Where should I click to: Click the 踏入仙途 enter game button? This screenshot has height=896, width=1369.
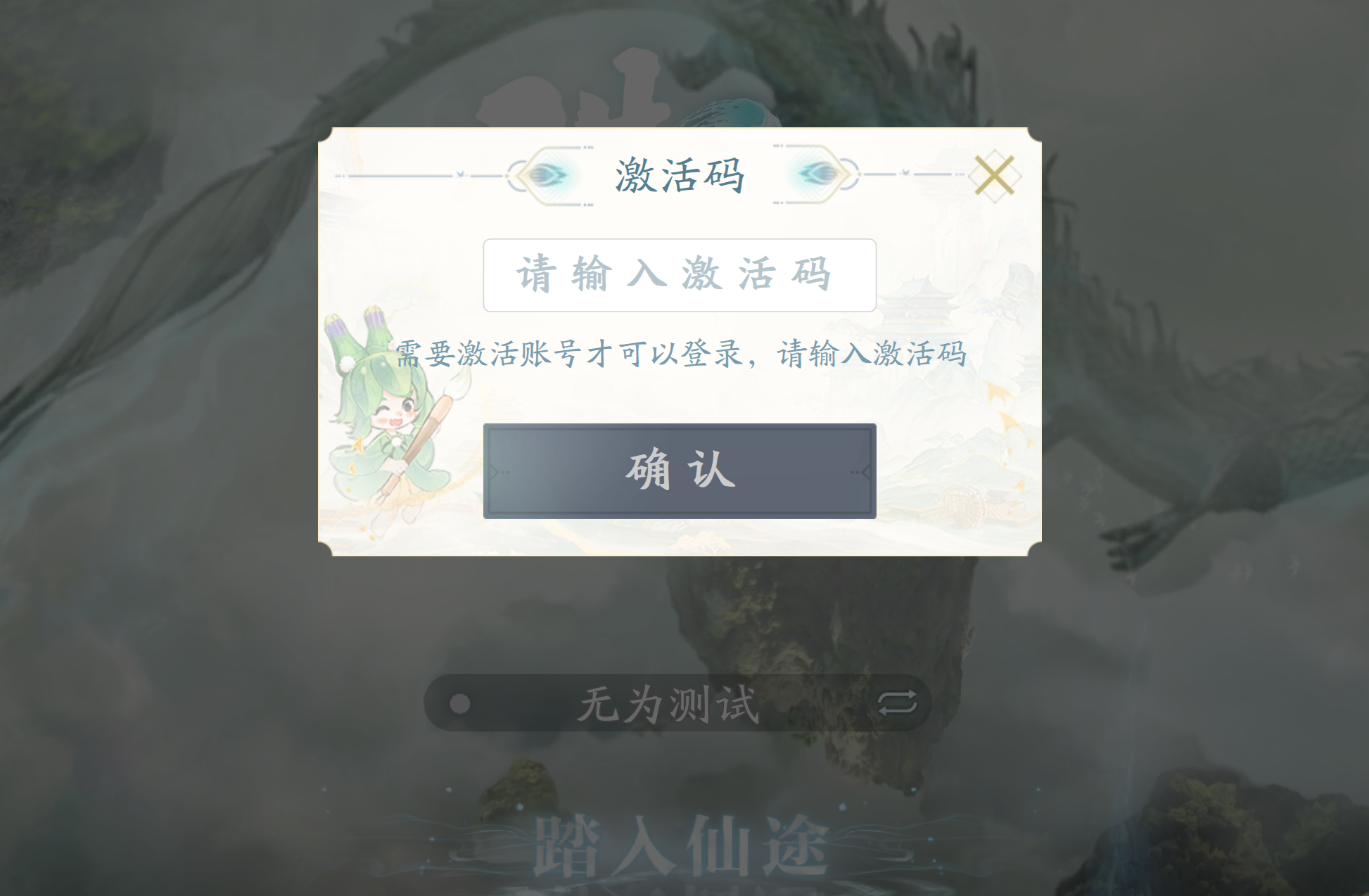pyautogui.click(x=680, y=845)
